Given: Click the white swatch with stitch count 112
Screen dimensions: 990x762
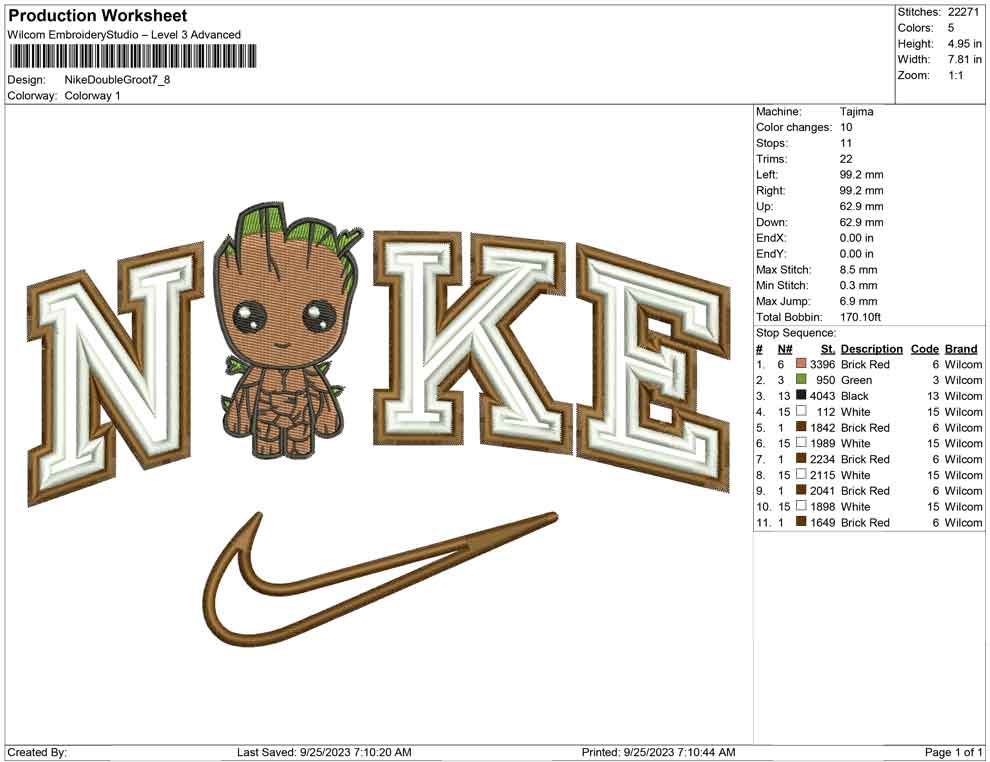Looking at the screenshot, I should [801, 411].
